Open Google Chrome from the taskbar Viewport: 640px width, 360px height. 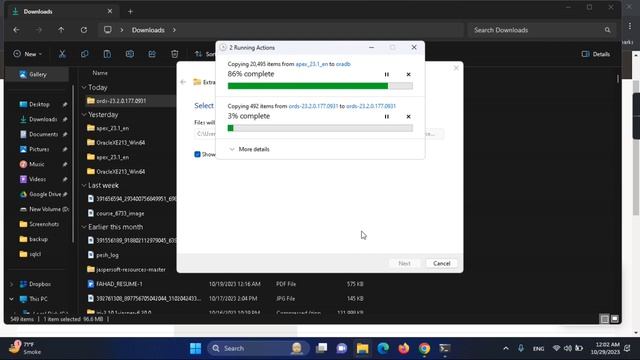tap(424, 348)
